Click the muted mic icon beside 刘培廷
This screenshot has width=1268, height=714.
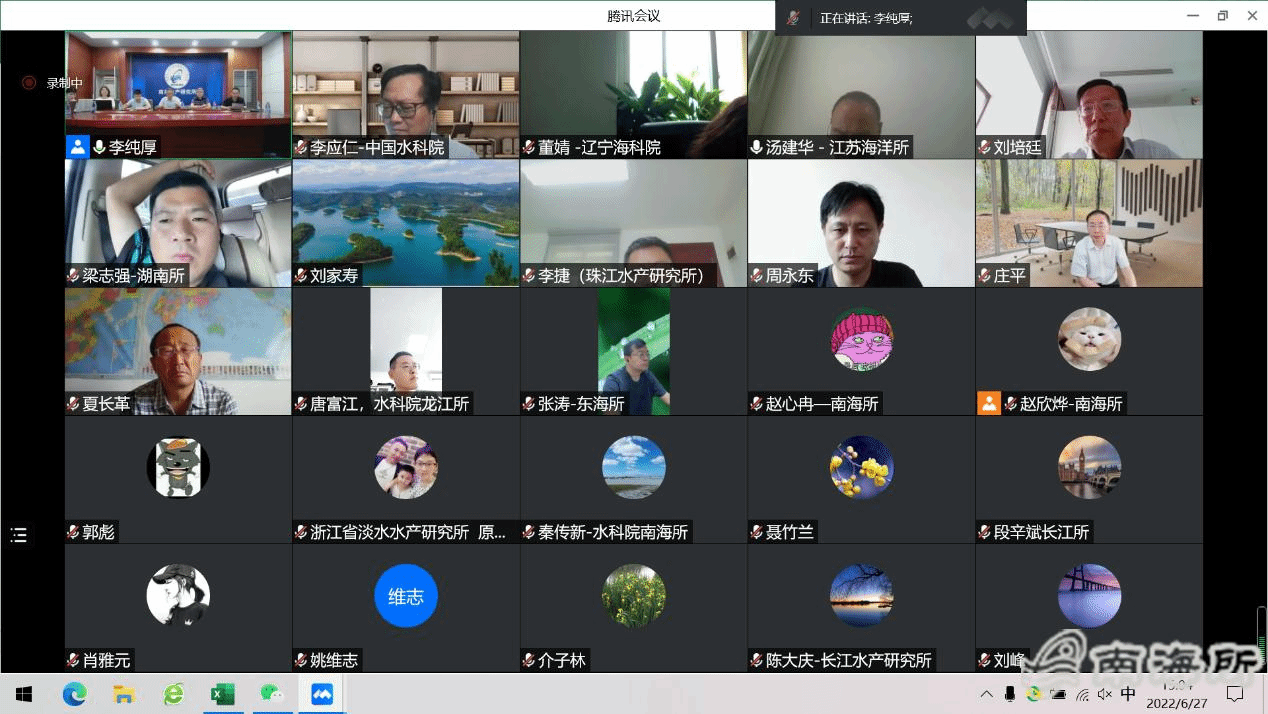click(984, 147)
